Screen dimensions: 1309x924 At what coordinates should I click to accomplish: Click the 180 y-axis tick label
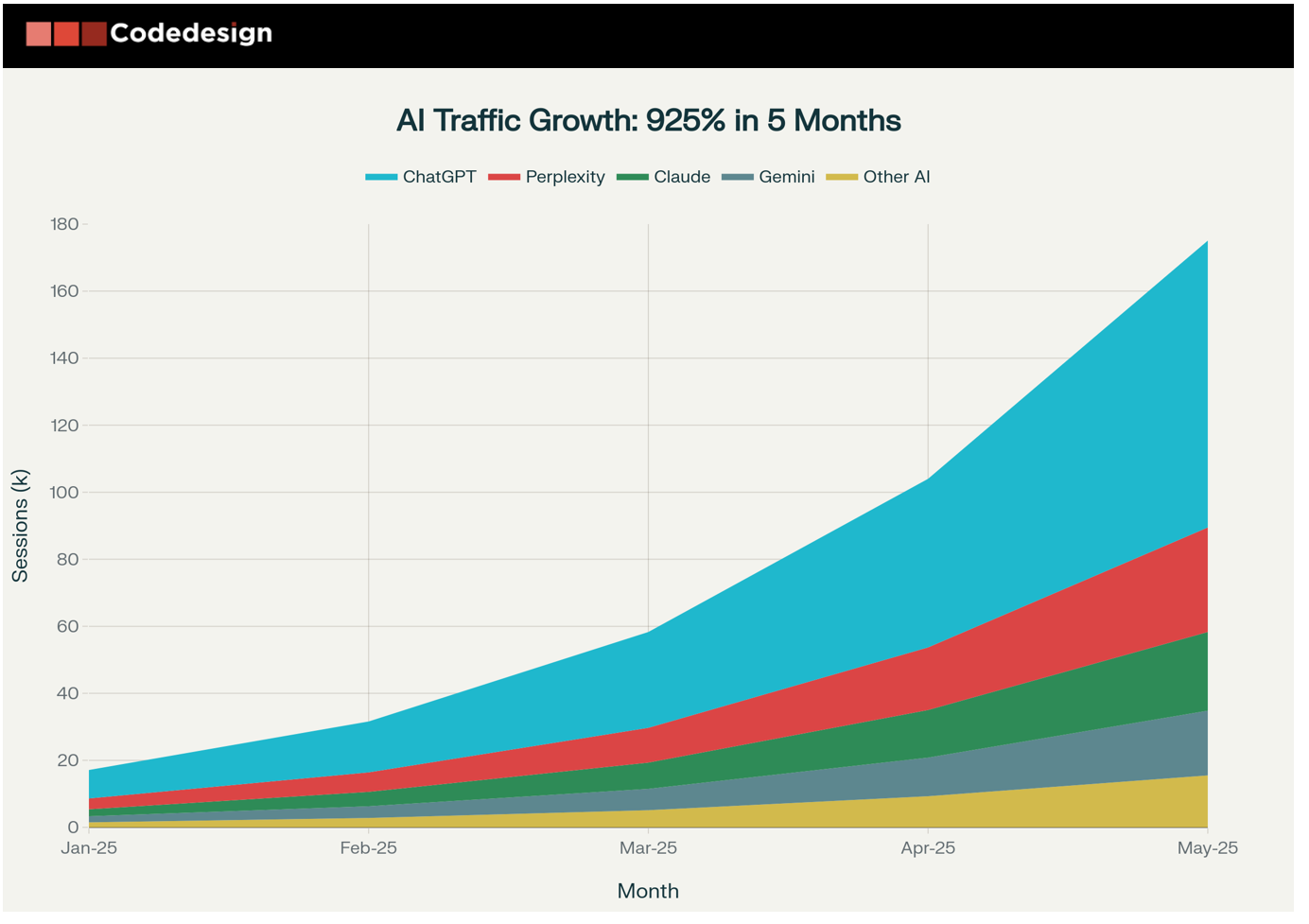(x=64, y=224)
